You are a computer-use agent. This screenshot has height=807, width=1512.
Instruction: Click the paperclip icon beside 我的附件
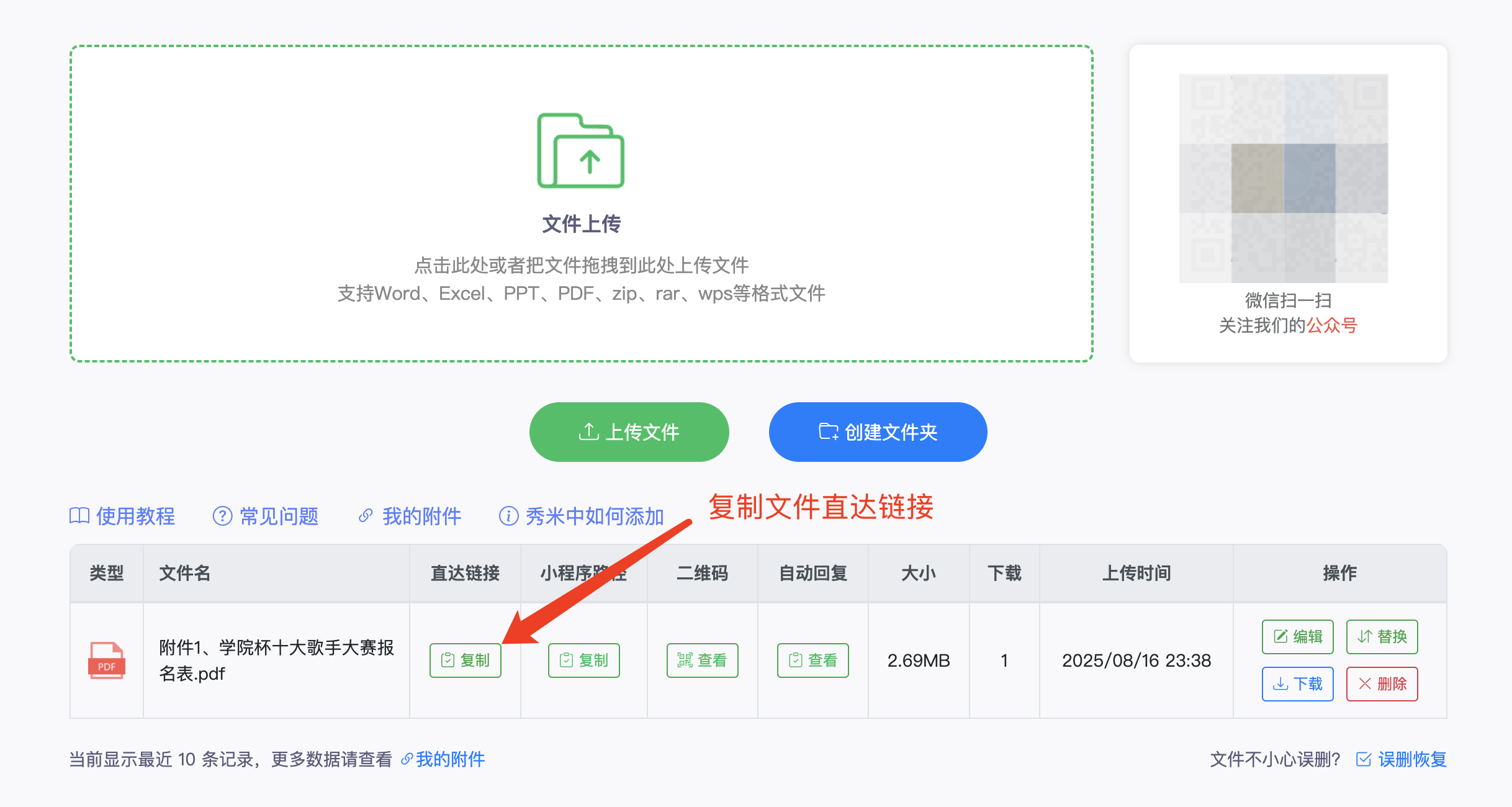(x=365, y=516)
